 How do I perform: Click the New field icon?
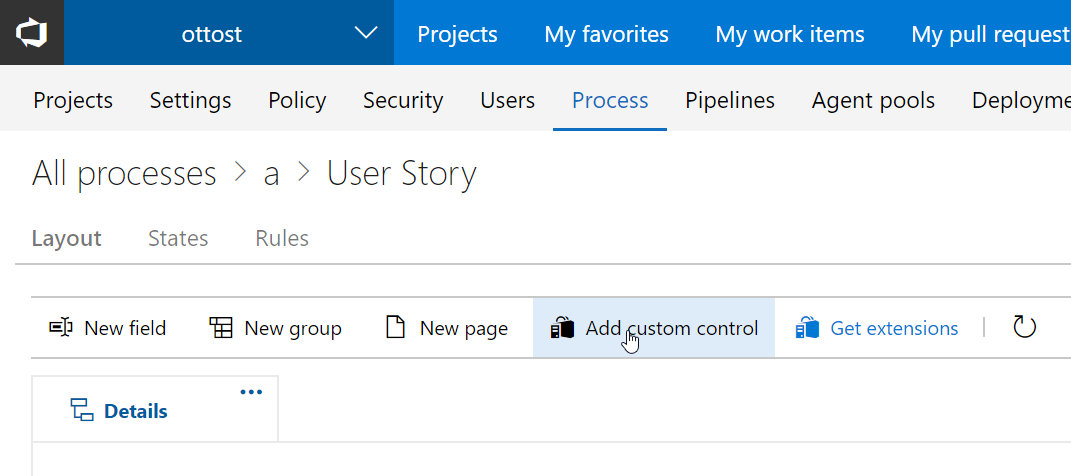[61, 328]
